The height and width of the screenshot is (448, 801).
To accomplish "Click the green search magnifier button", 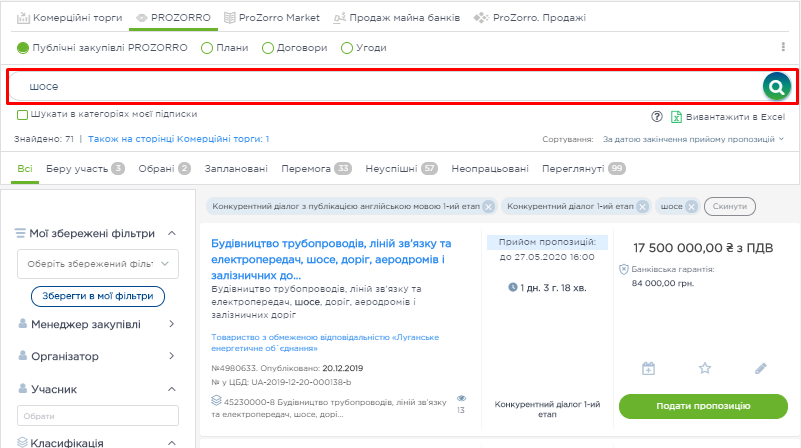I will pyautogui.click(x=776, y=87).
